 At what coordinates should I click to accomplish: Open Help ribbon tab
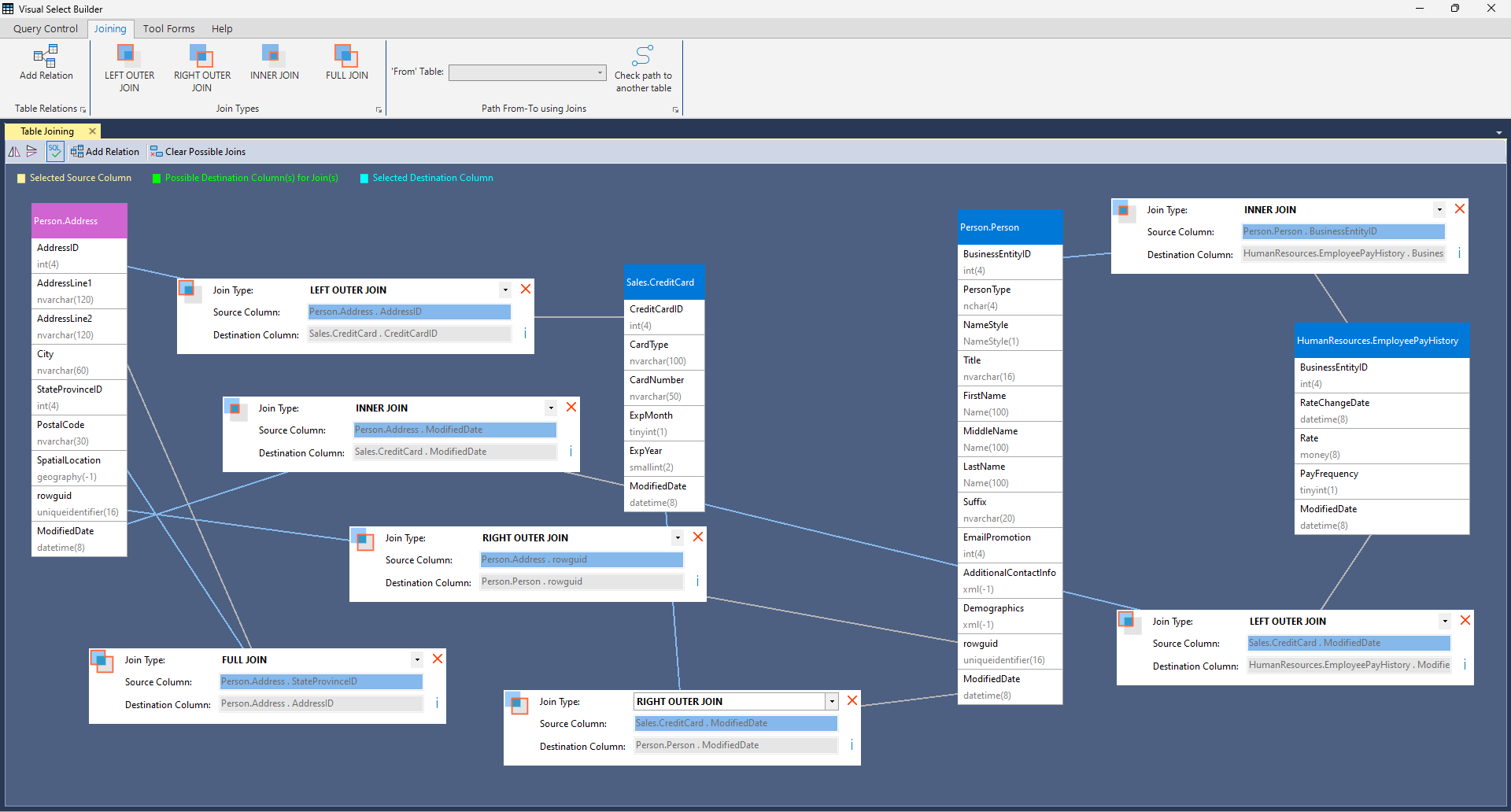[x=222, y=29]
